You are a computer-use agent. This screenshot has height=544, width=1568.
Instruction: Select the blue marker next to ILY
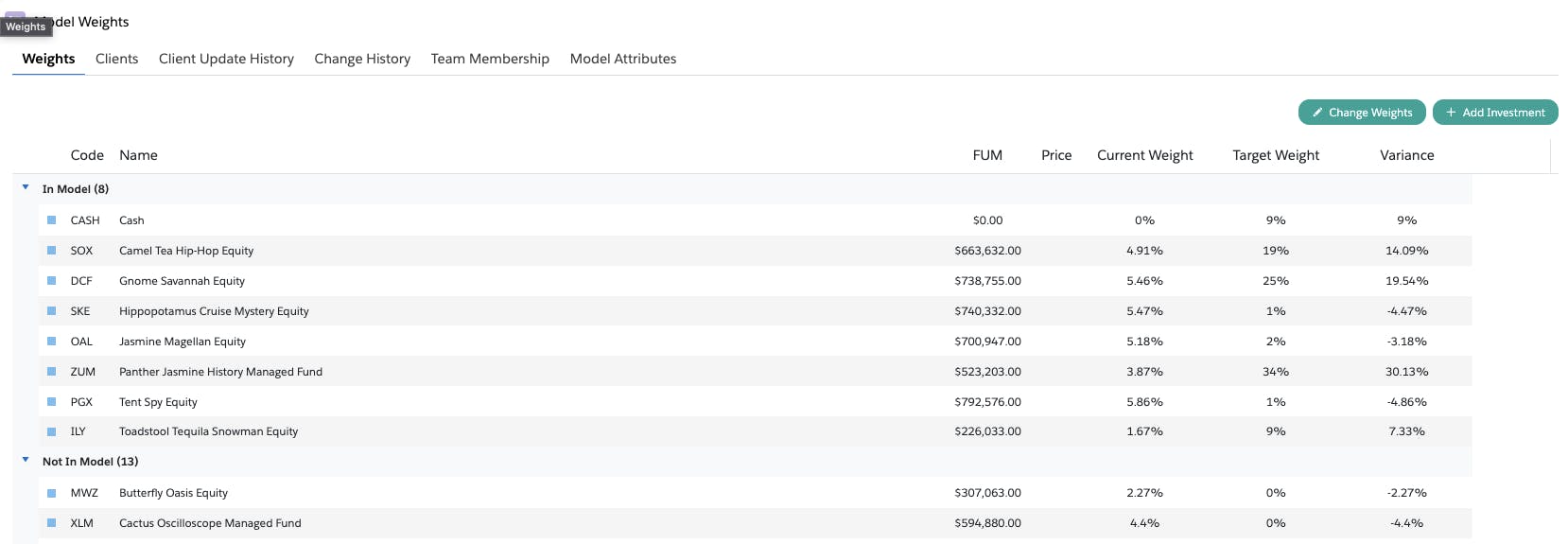click(x=52, y=431)
